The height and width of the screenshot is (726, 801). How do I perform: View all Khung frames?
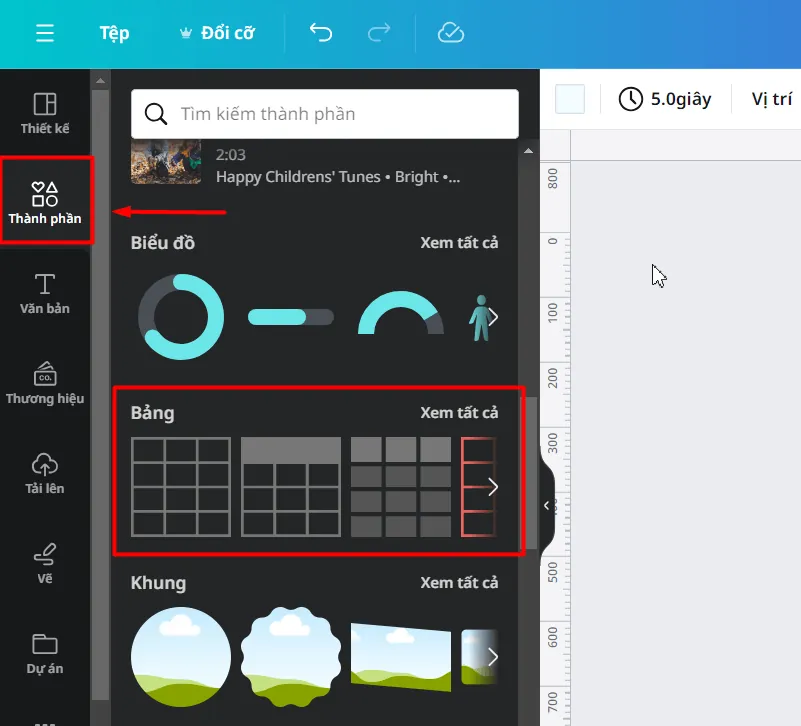pyautogui.click(x=459, y=583)
